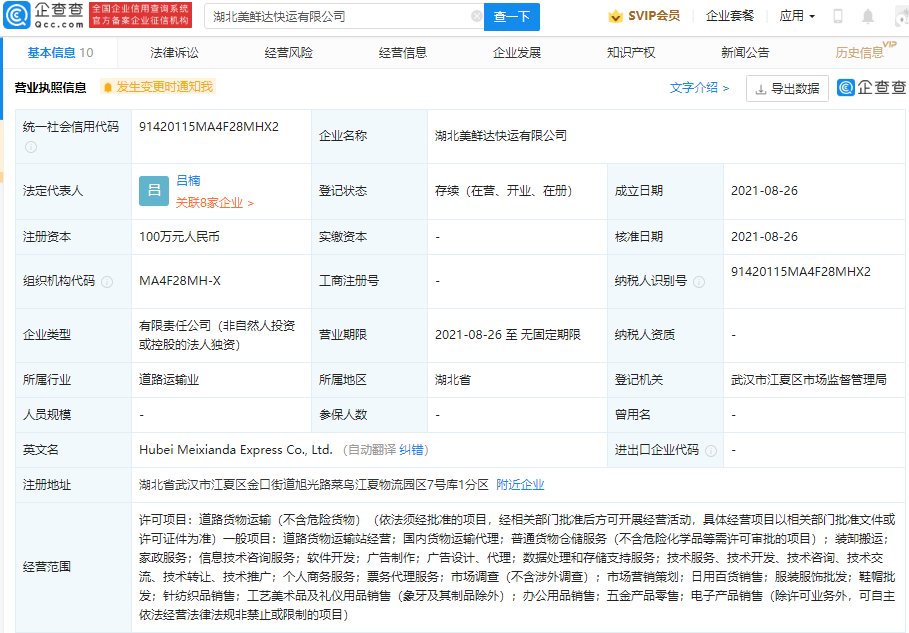Expand 关联8家企业 related companies
Image resolution: width=909 pixels, height=633 pixels.
tap(214, 203)
